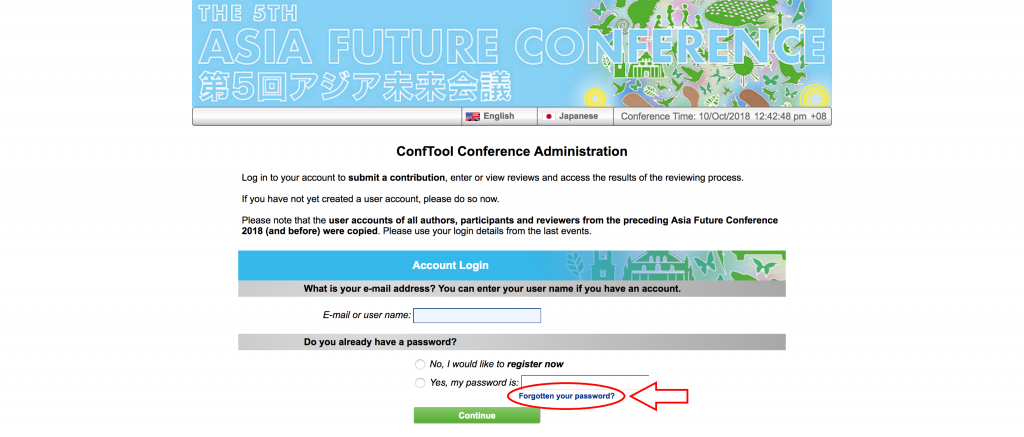
Task: Click into the password input field
Action: tap(585, 381)
